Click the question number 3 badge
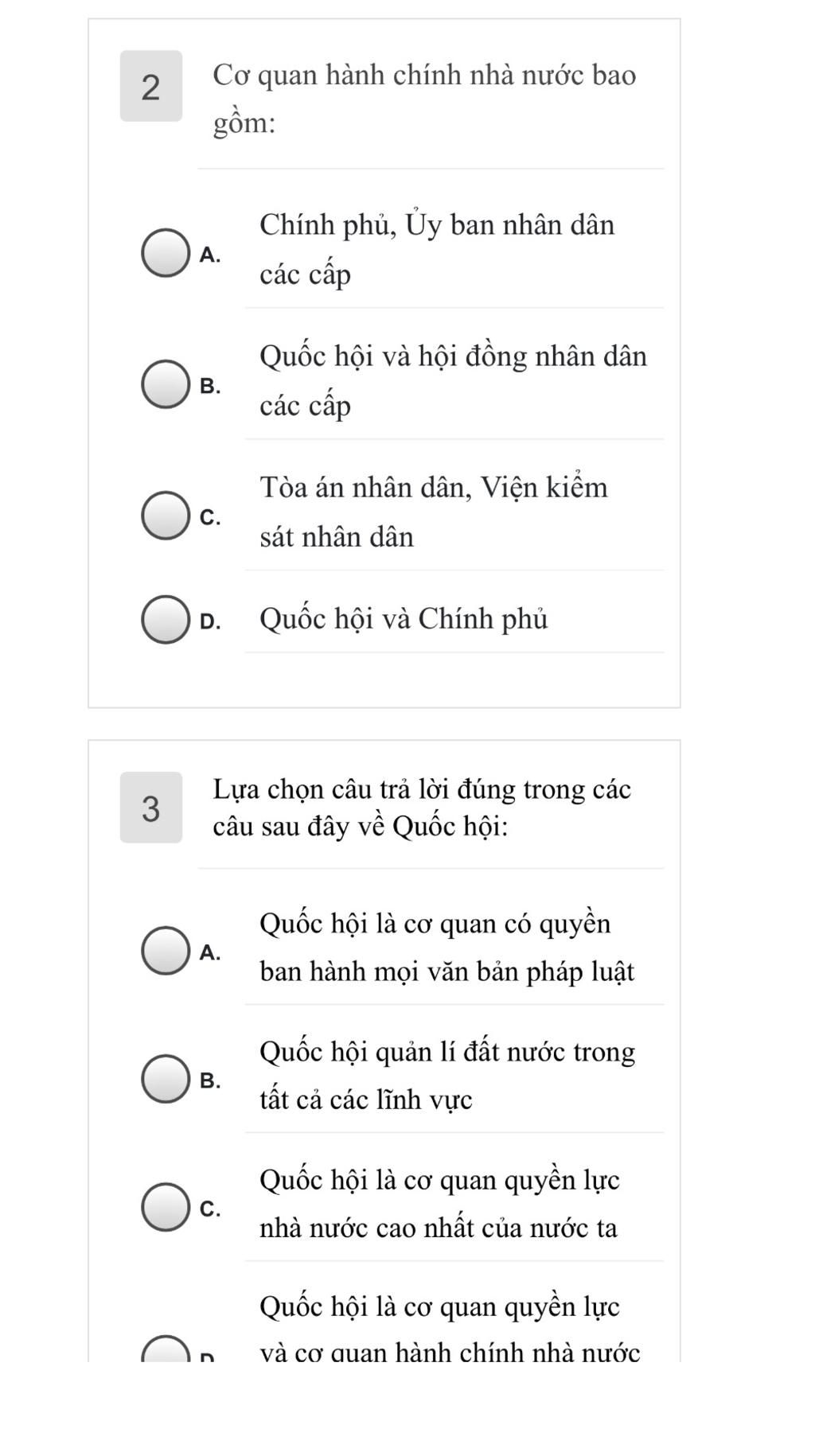 pyautogui.click(x=151, y=808)
